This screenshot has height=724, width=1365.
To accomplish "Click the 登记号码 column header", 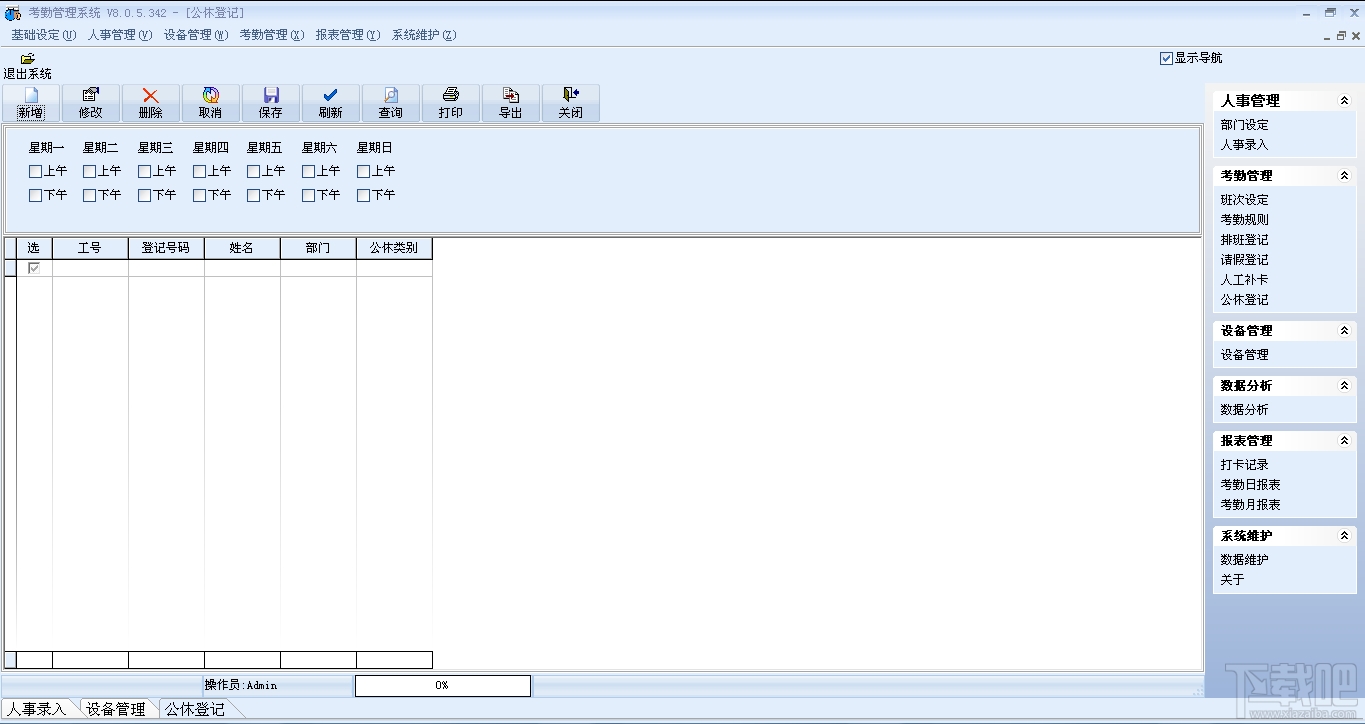I will (x=166, y=248).
